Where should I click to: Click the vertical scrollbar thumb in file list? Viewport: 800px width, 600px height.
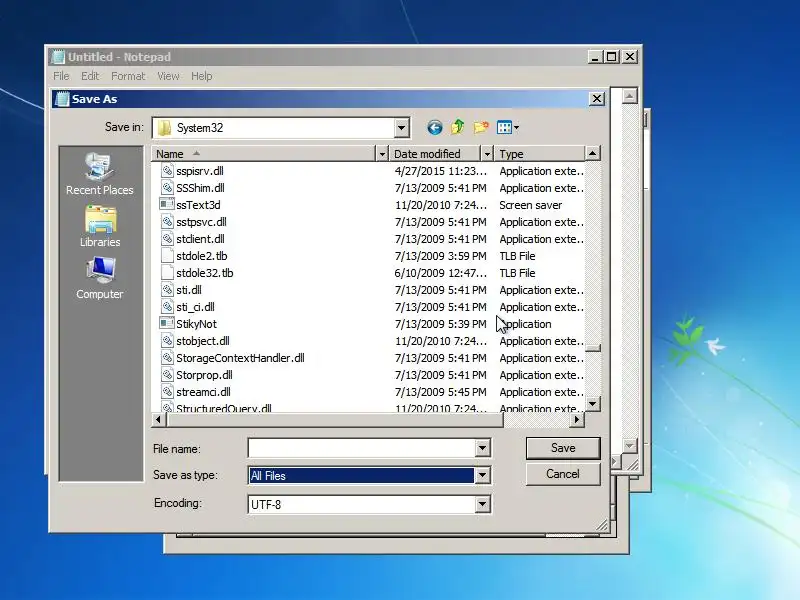[592, 348]
